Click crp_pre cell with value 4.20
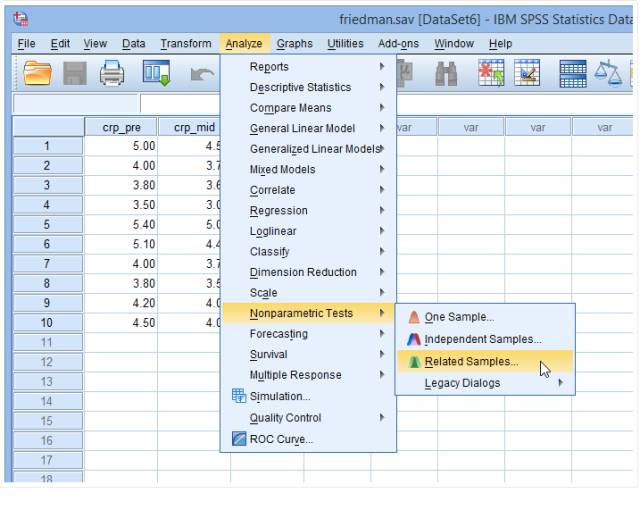 [x=121, y=303]
